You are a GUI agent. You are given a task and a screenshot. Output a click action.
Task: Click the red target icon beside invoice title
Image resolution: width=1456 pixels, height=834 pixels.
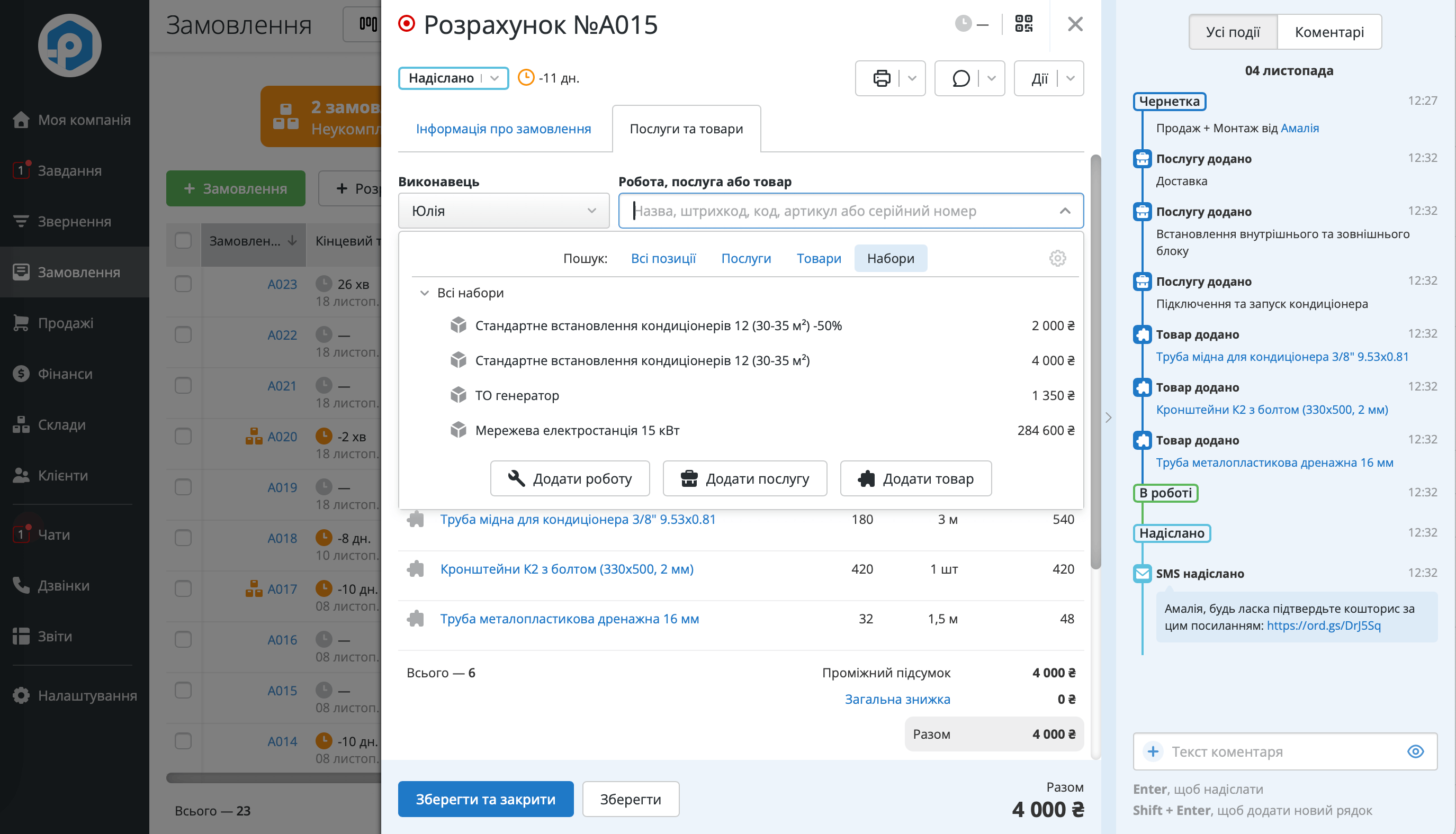coord(406,24)
